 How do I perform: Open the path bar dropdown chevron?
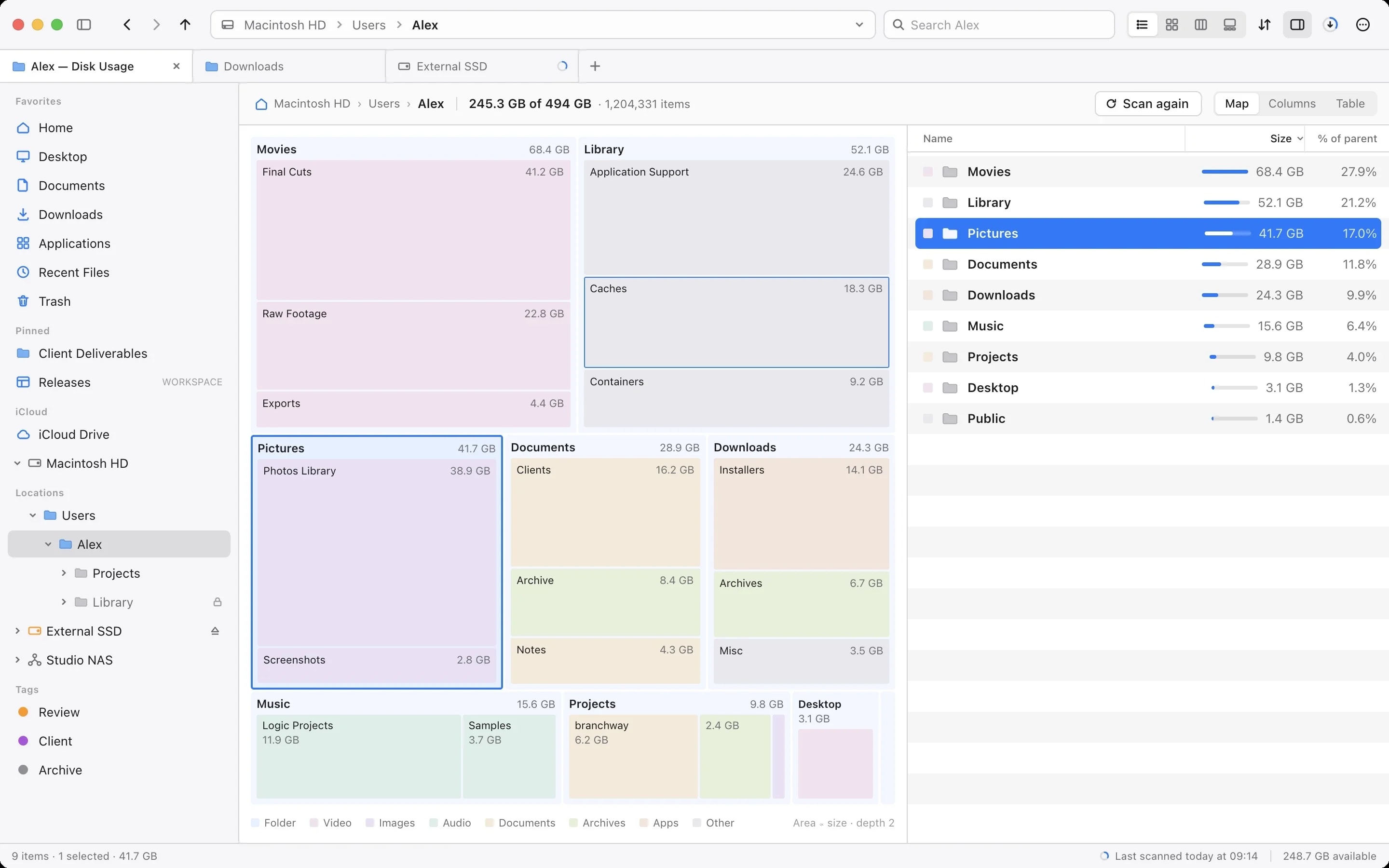[859, 25]
